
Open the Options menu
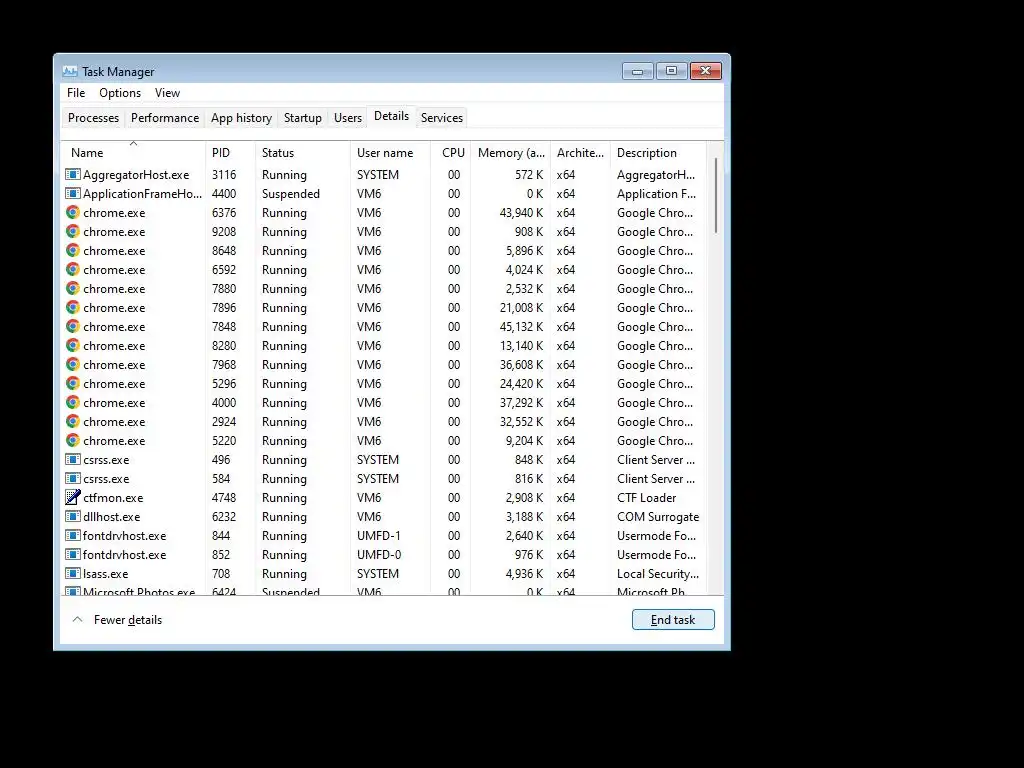tap(120, 93)
